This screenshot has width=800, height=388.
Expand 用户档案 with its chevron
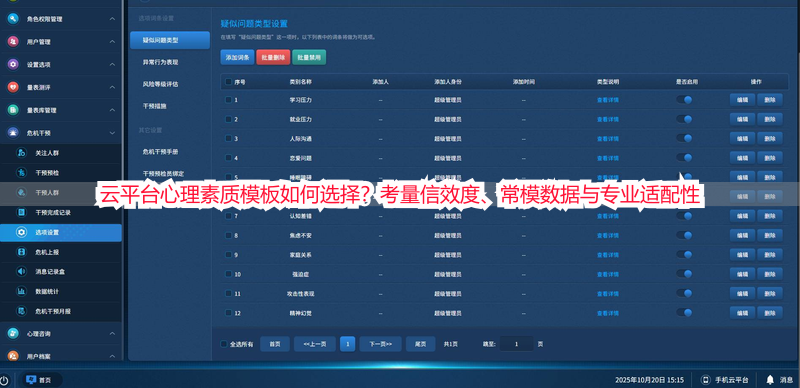point(112,356)
